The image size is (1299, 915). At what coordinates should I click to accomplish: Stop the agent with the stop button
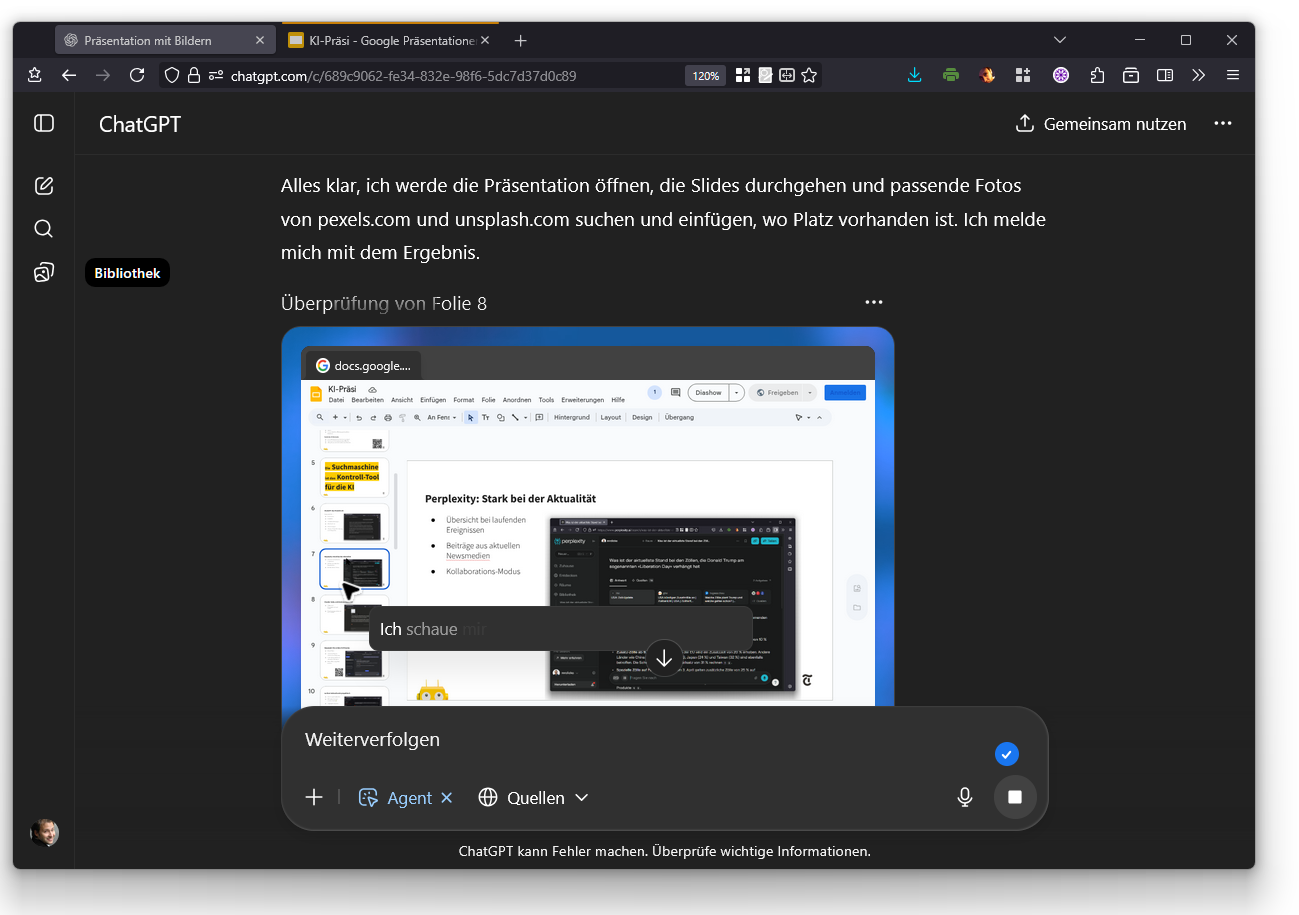1014,797
